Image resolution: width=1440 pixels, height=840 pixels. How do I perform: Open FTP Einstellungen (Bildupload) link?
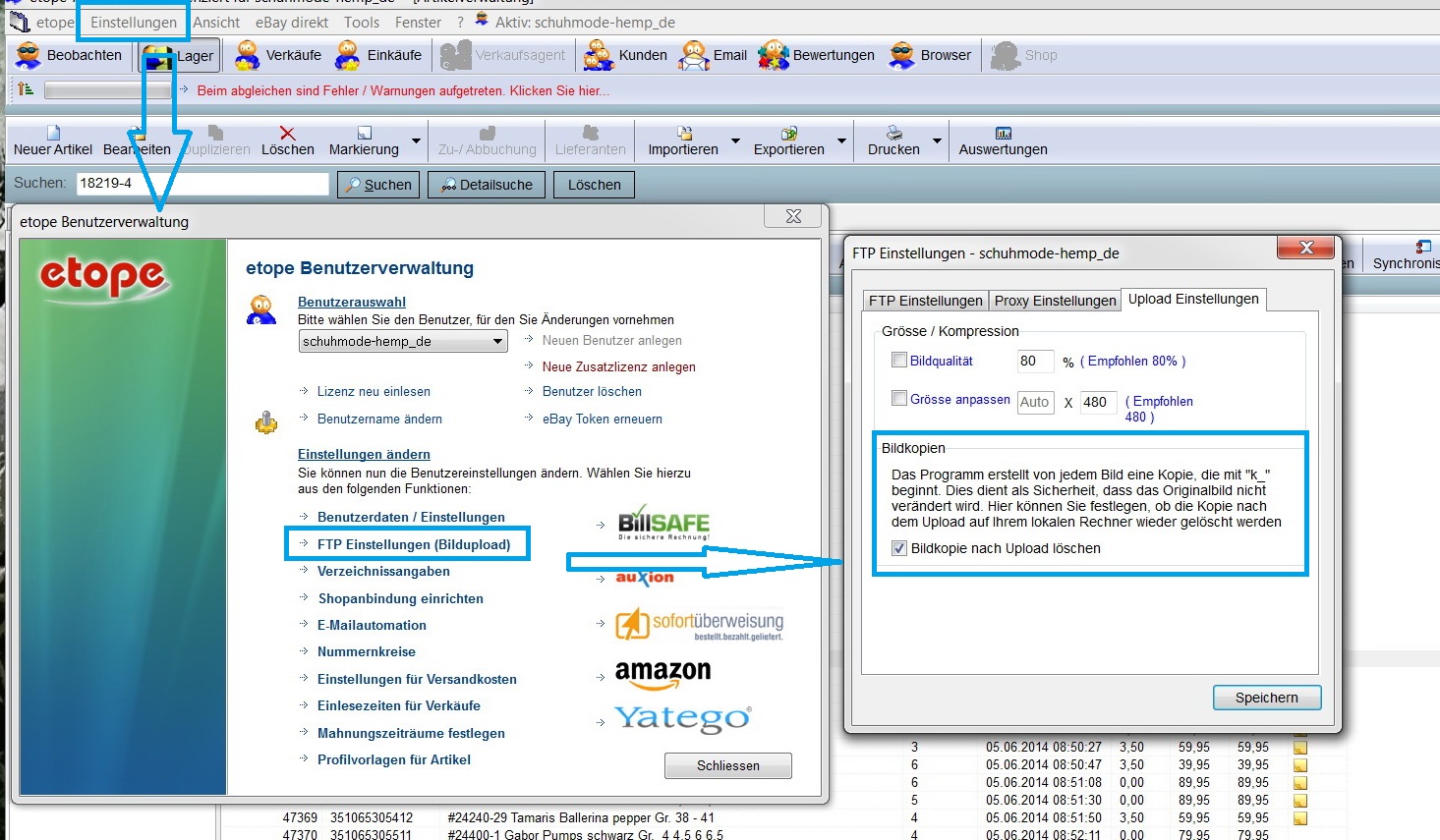click(414, 544)
